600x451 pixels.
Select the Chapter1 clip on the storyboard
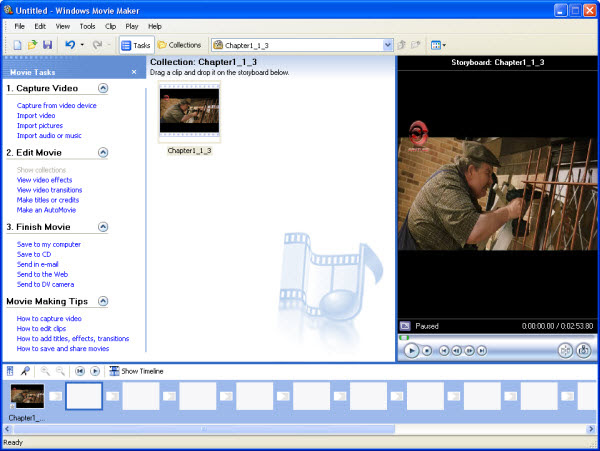[x=27, y=396]
